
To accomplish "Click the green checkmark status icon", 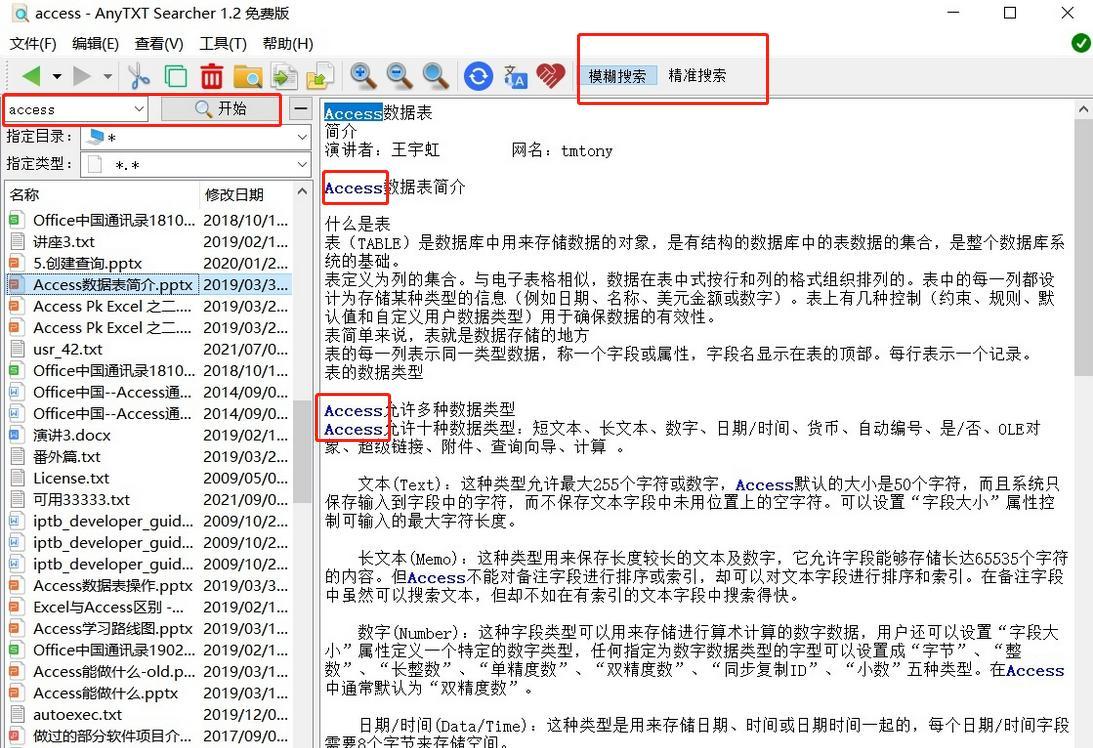I will click(x=1080, y=42).
